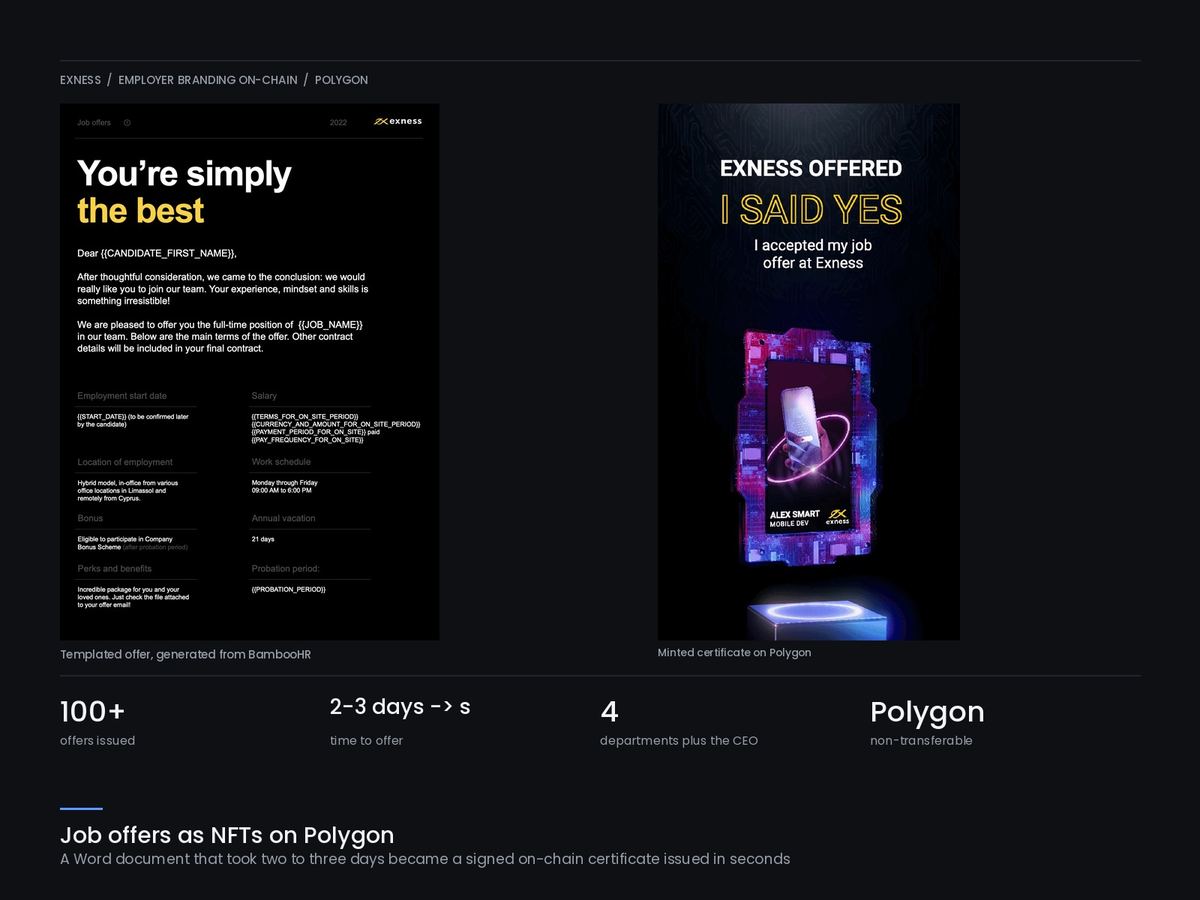This screenshot has height=900, width=1200.
Task: Click the neon 'I SAID YES' text
Action: 811,210
